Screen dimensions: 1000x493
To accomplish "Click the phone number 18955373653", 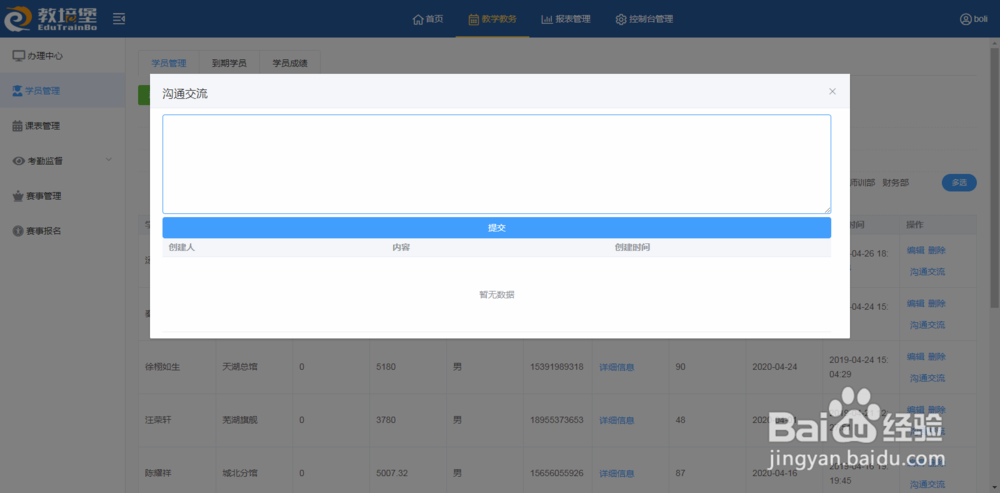I will pos(557,420).
